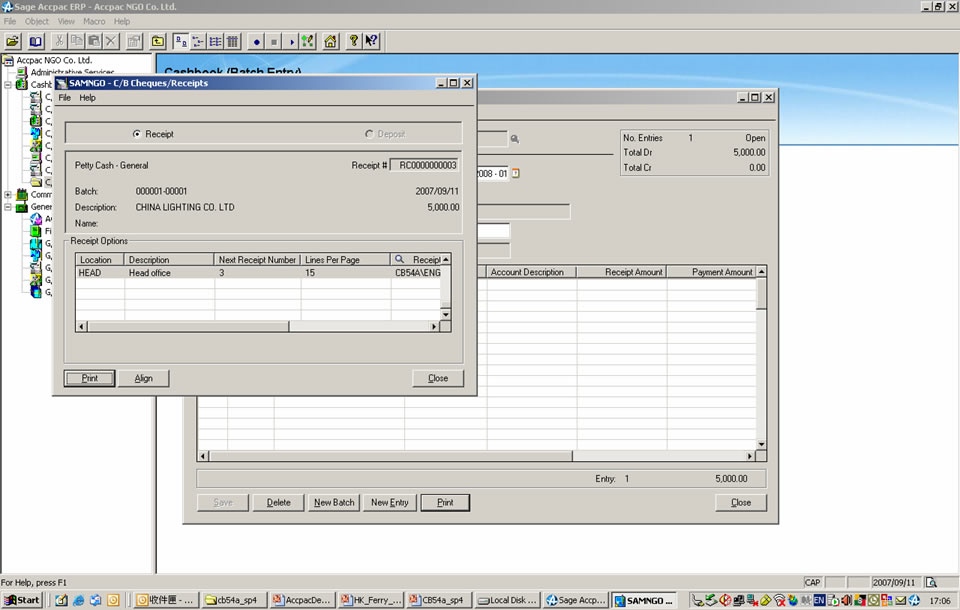Select the Deposit radio button
Viewport: 960px width, 610px height.
369,134
